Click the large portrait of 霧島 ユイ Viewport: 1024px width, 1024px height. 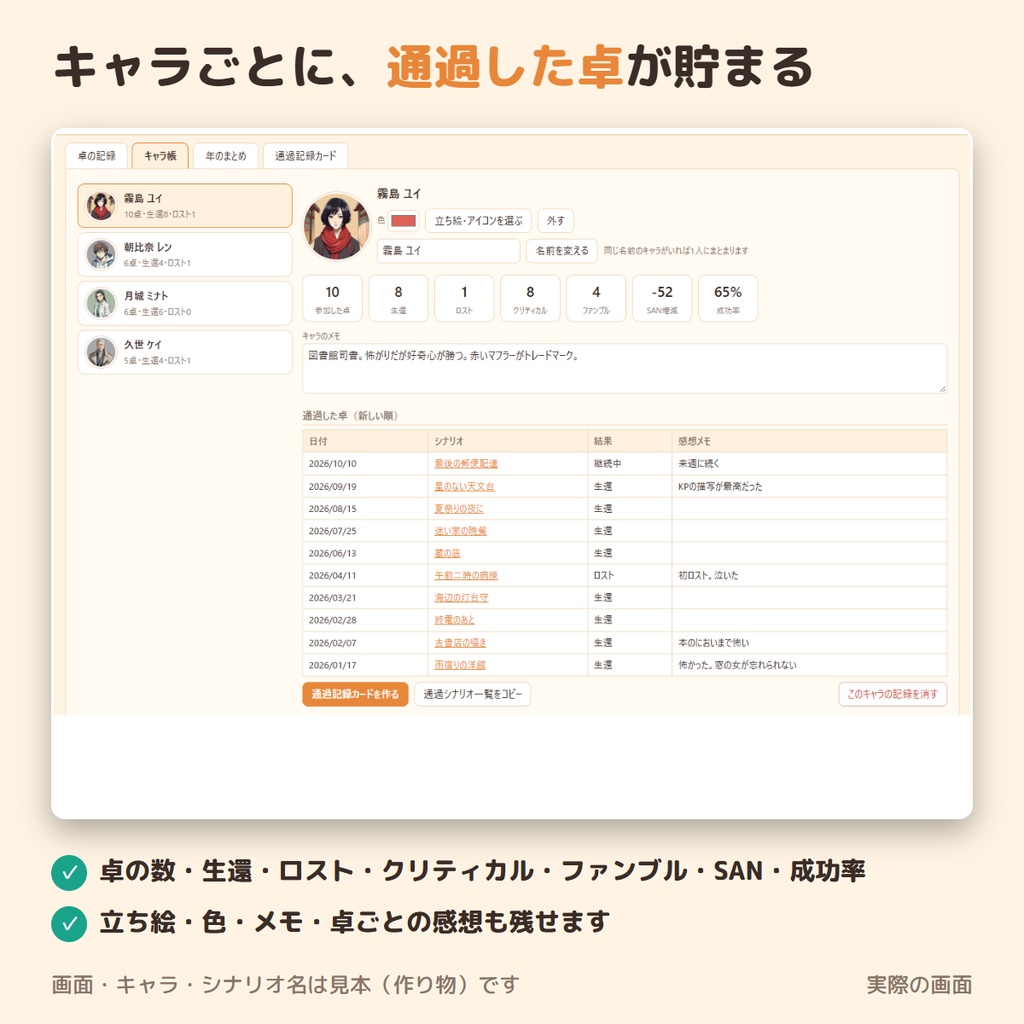coord(336,226)
